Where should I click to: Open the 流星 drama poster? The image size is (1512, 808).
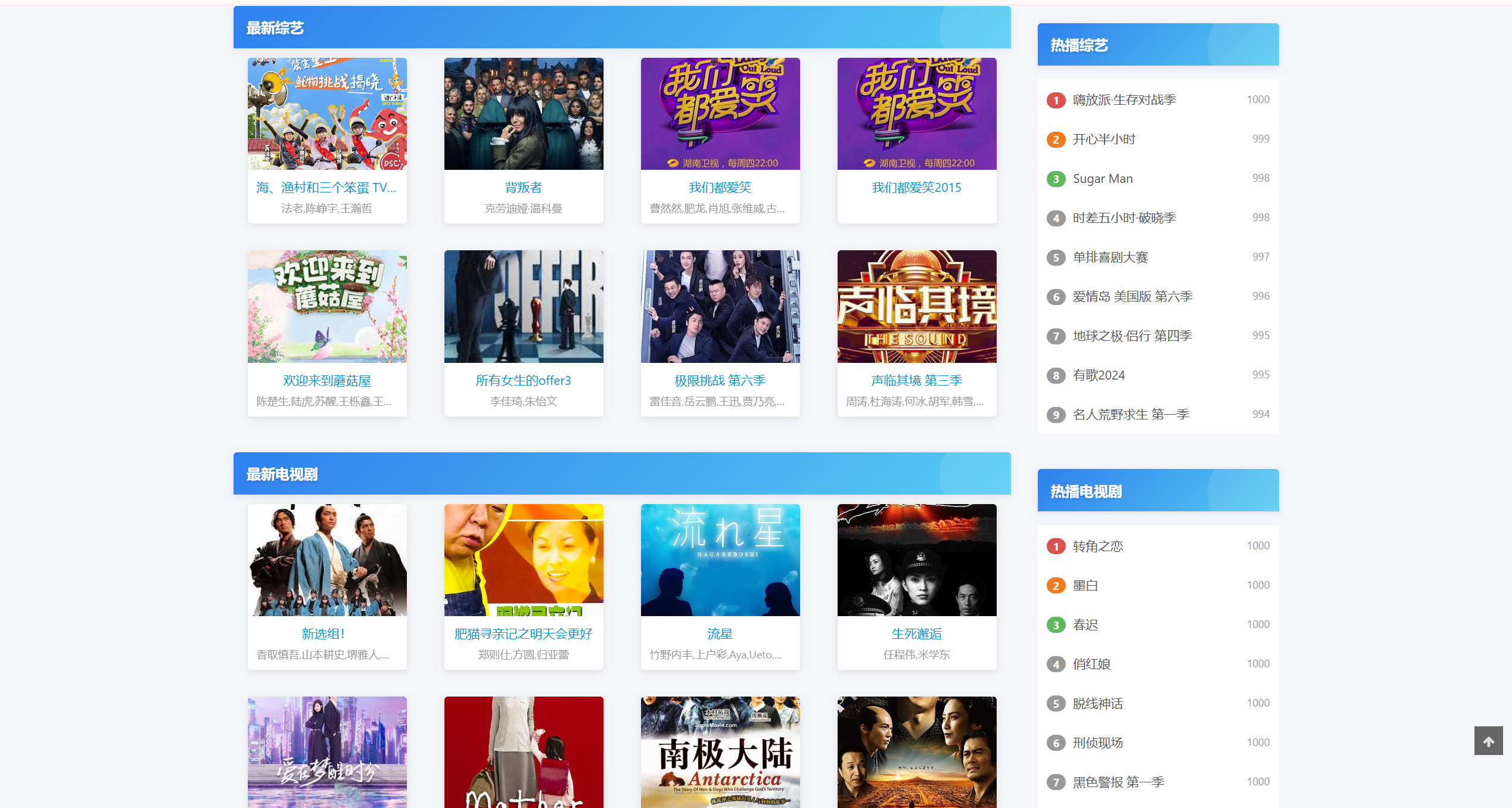[x=720, y=560]
